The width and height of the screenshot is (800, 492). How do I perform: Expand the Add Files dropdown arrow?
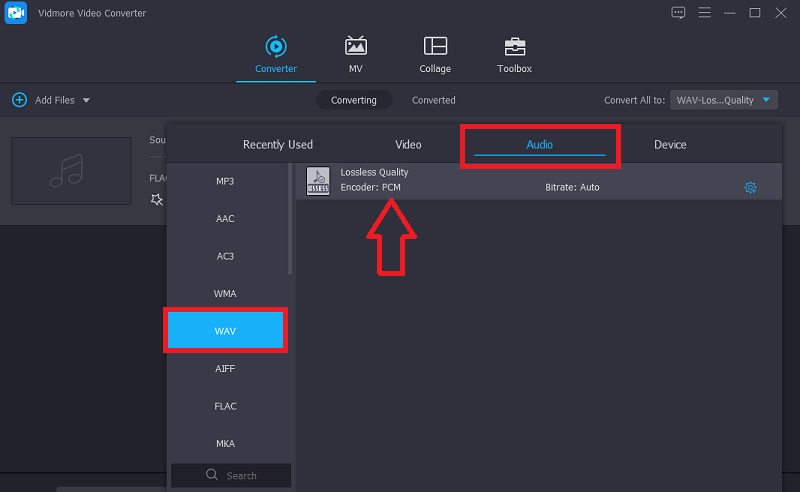pyautogui.click(x=86, y=101)
